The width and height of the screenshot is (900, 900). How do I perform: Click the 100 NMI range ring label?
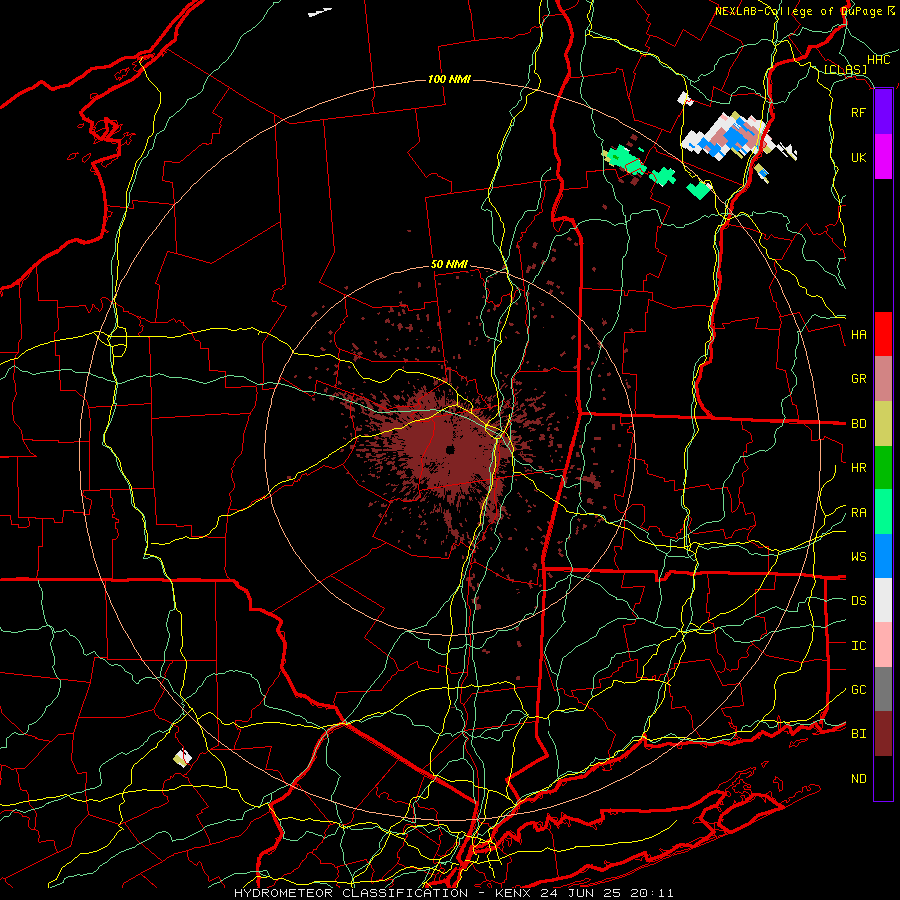(x=449, y=79)
